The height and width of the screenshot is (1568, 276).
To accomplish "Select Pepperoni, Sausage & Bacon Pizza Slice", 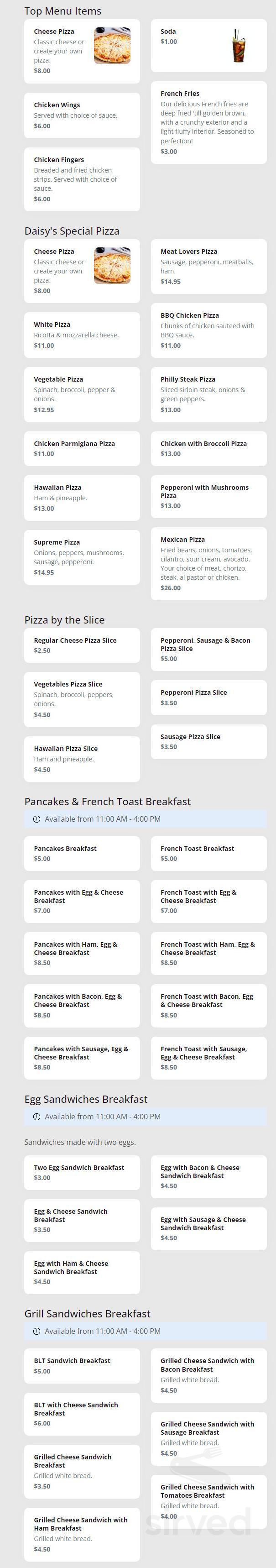I will point(208,649).
